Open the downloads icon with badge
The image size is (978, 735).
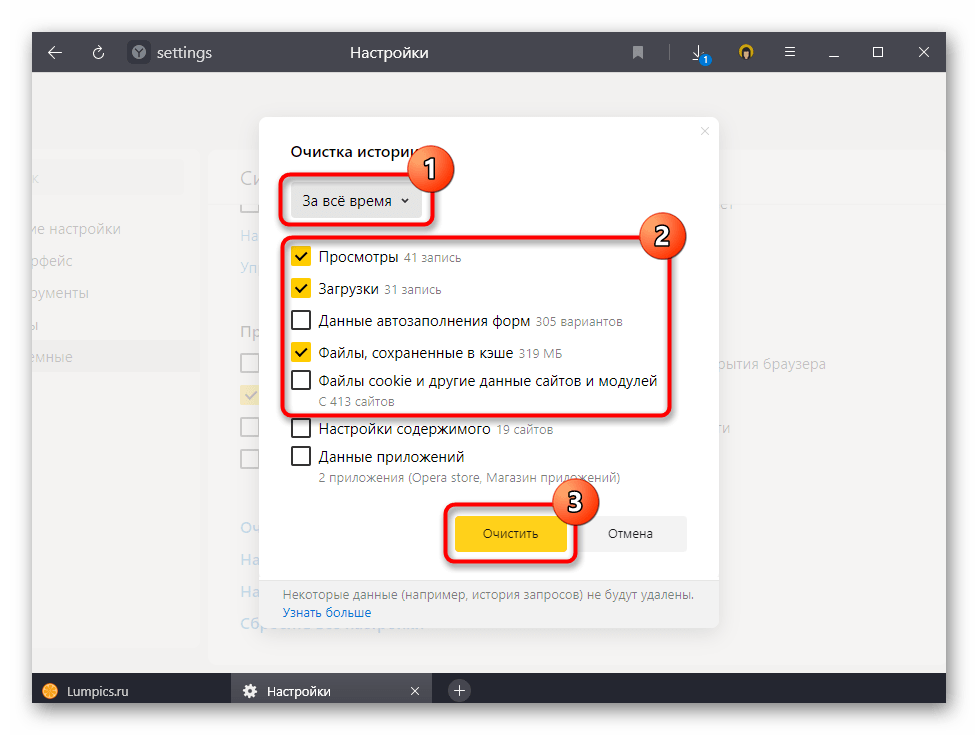click(699, 53)
